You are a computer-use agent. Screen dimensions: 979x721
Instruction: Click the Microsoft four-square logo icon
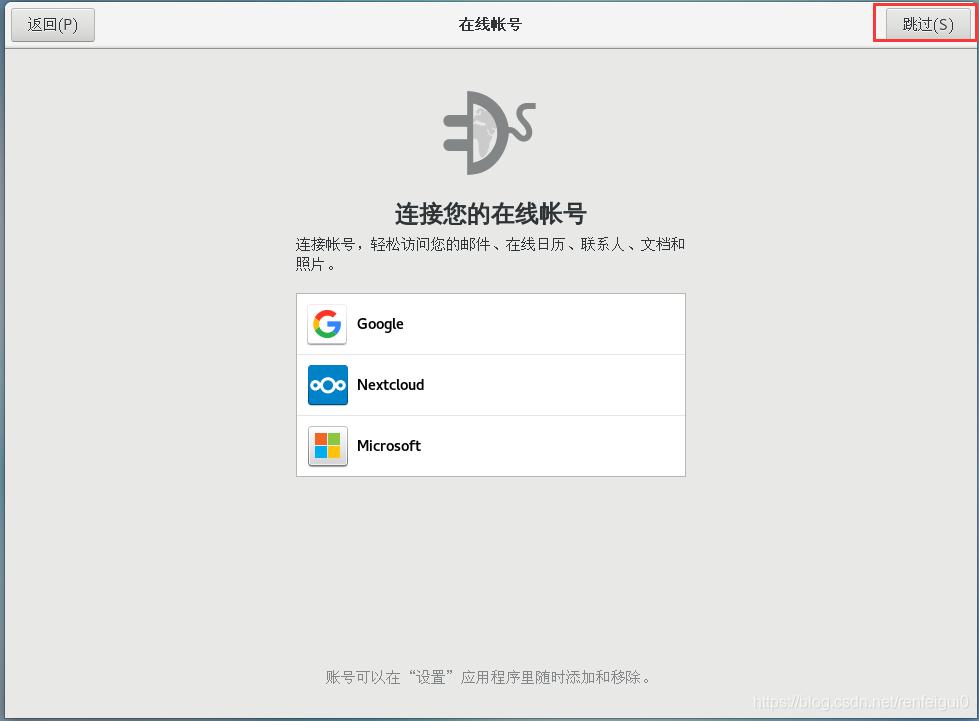click(326, 446)
